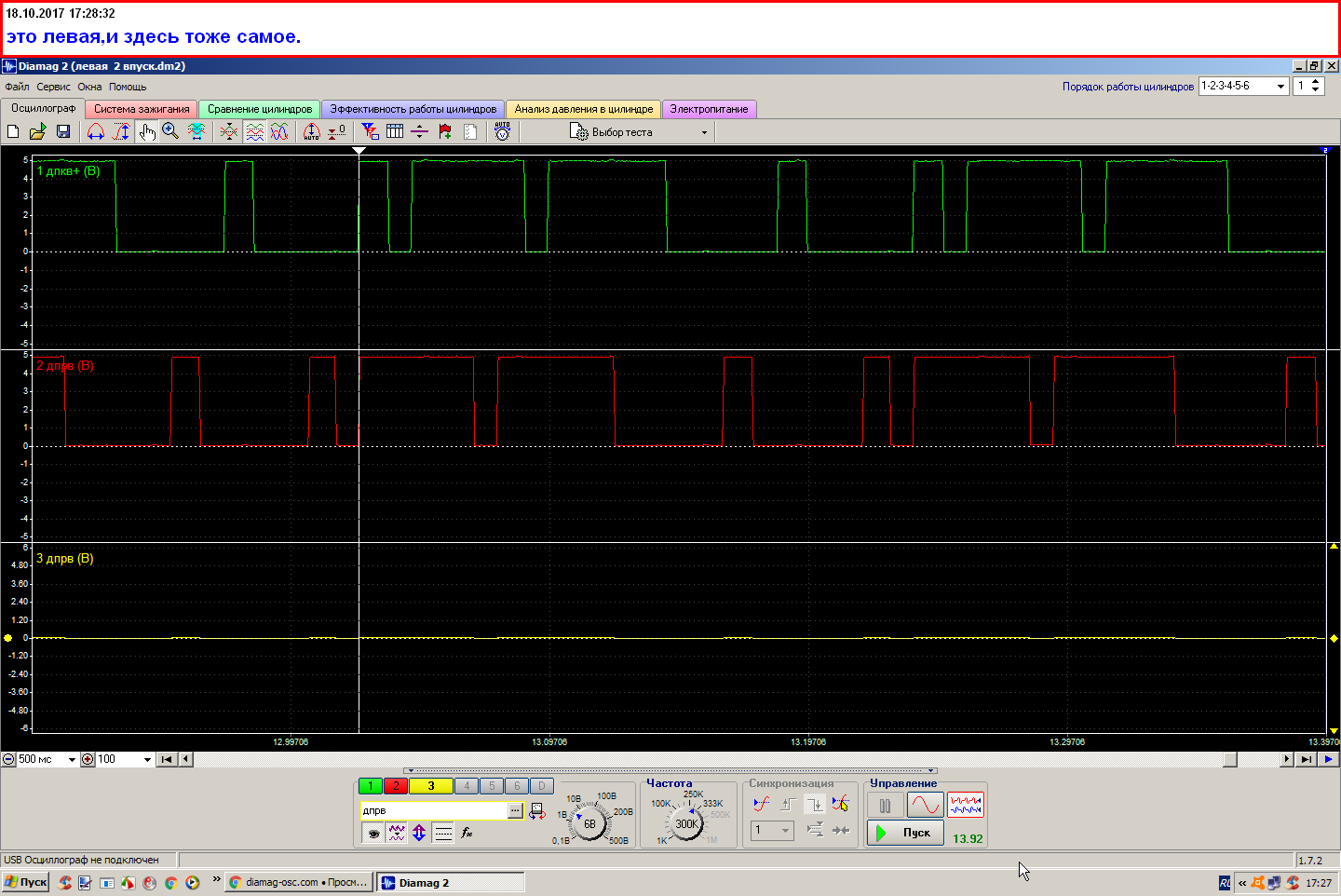Image resolution: width=1341 pixels, height=896 pixels.
Task: Open the Окна menu
Action: 89,87
